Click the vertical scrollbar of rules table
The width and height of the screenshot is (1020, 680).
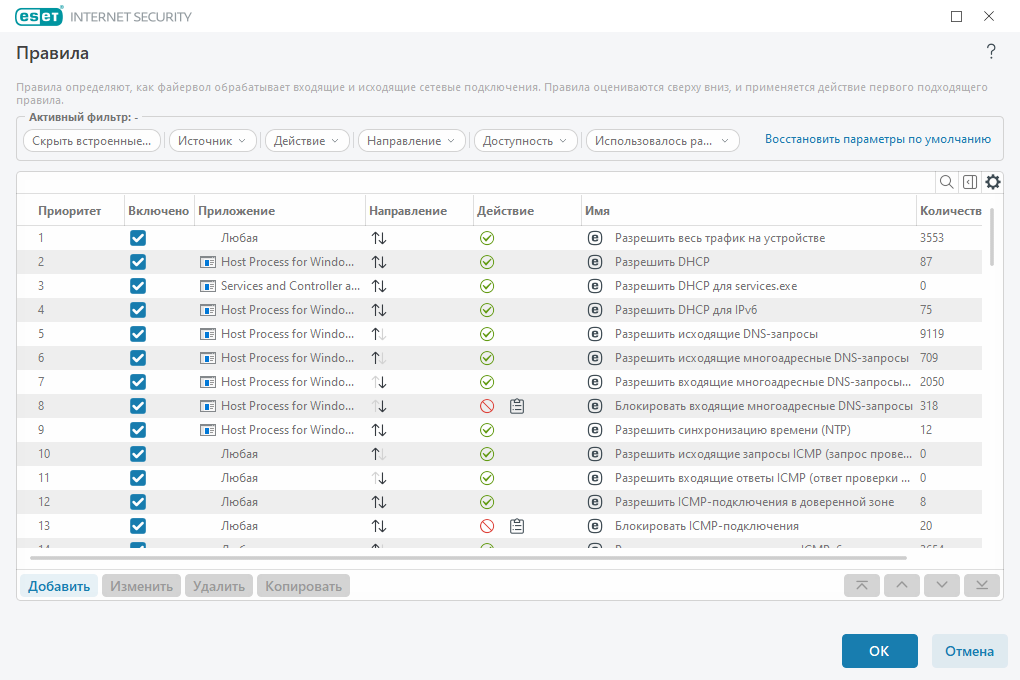click(x=991, y=237)
